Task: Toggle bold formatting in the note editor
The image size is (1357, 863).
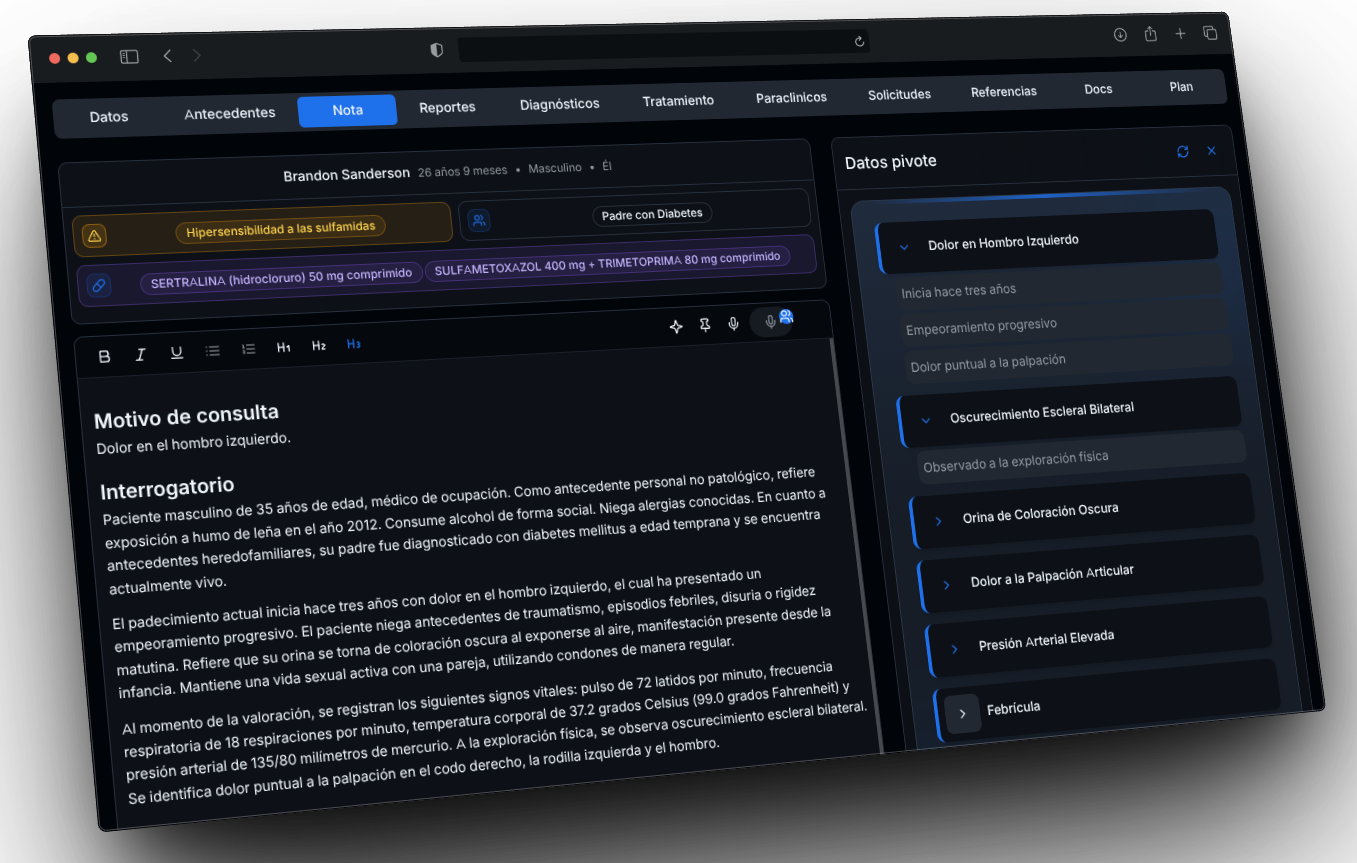Action: coord(104,355)
